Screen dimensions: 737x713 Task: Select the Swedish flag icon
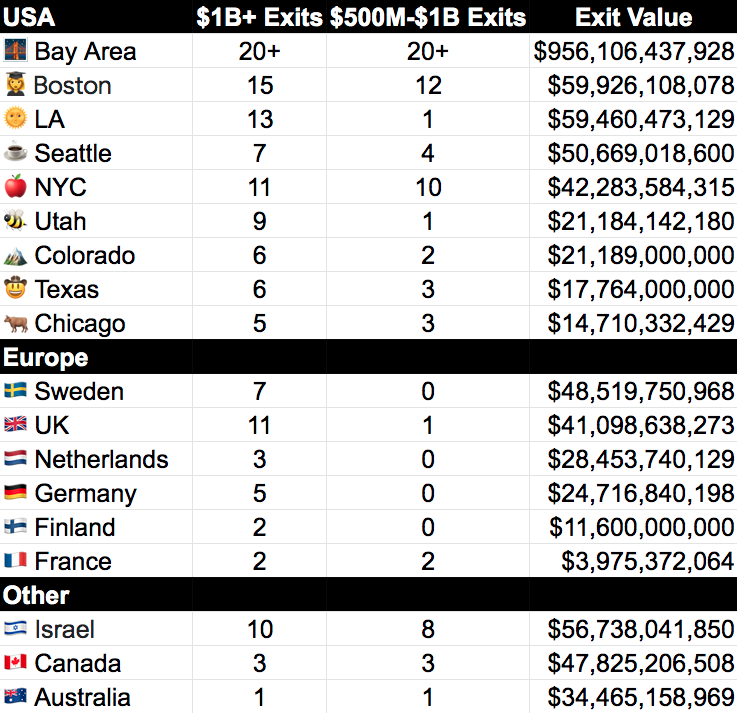tap(16, 390)
